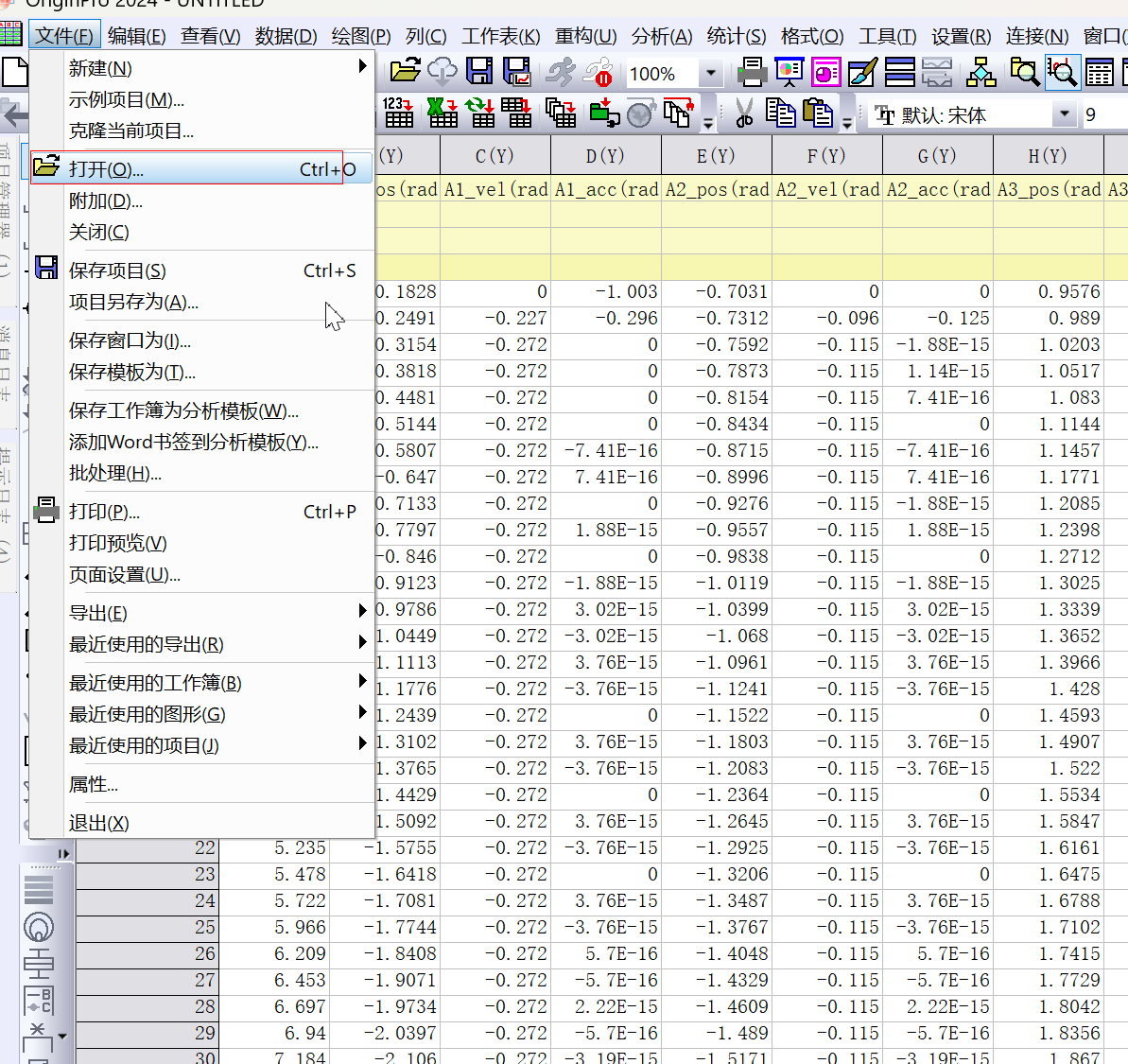Open the 统计(S) menu
Image resolution: width=1128 pixels, height=1064 pixels.
[737, 35]
